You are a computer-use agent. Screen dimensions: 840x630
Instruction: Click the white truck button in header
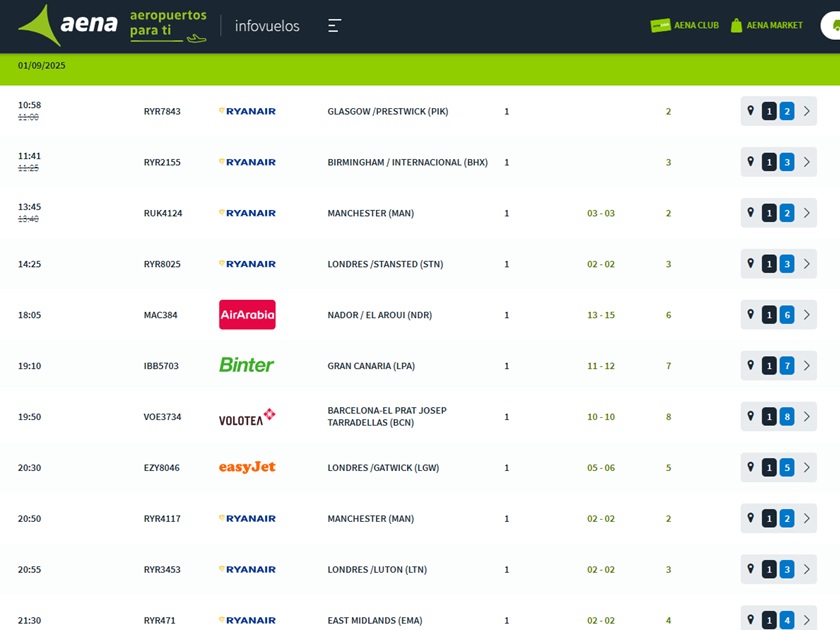831,26
